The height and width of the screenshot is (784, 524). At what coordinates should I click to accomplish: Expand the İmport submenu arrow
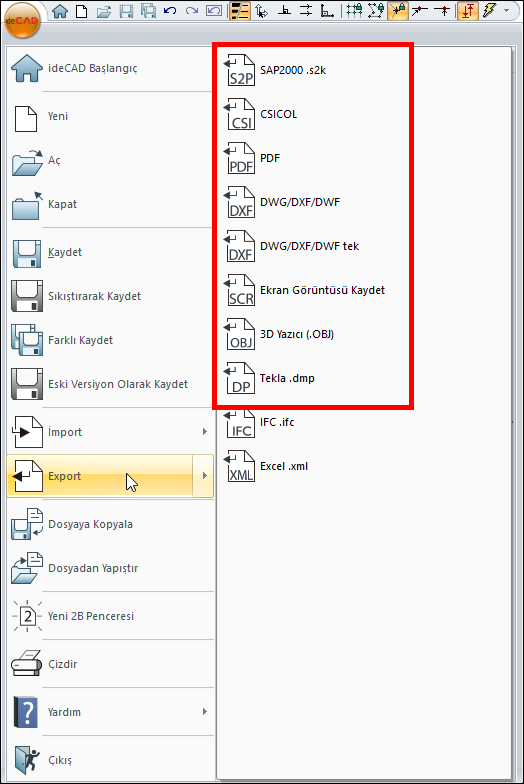click(204, 432)
